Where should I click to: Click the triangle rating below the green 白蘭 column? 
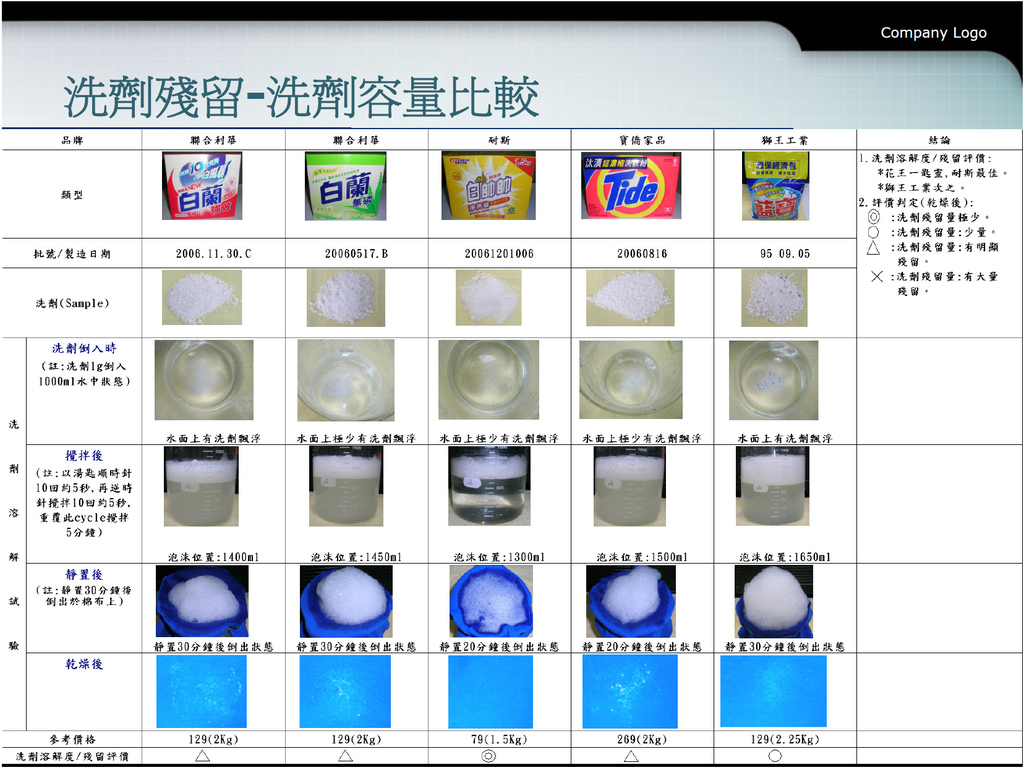(x=345, y=756)
